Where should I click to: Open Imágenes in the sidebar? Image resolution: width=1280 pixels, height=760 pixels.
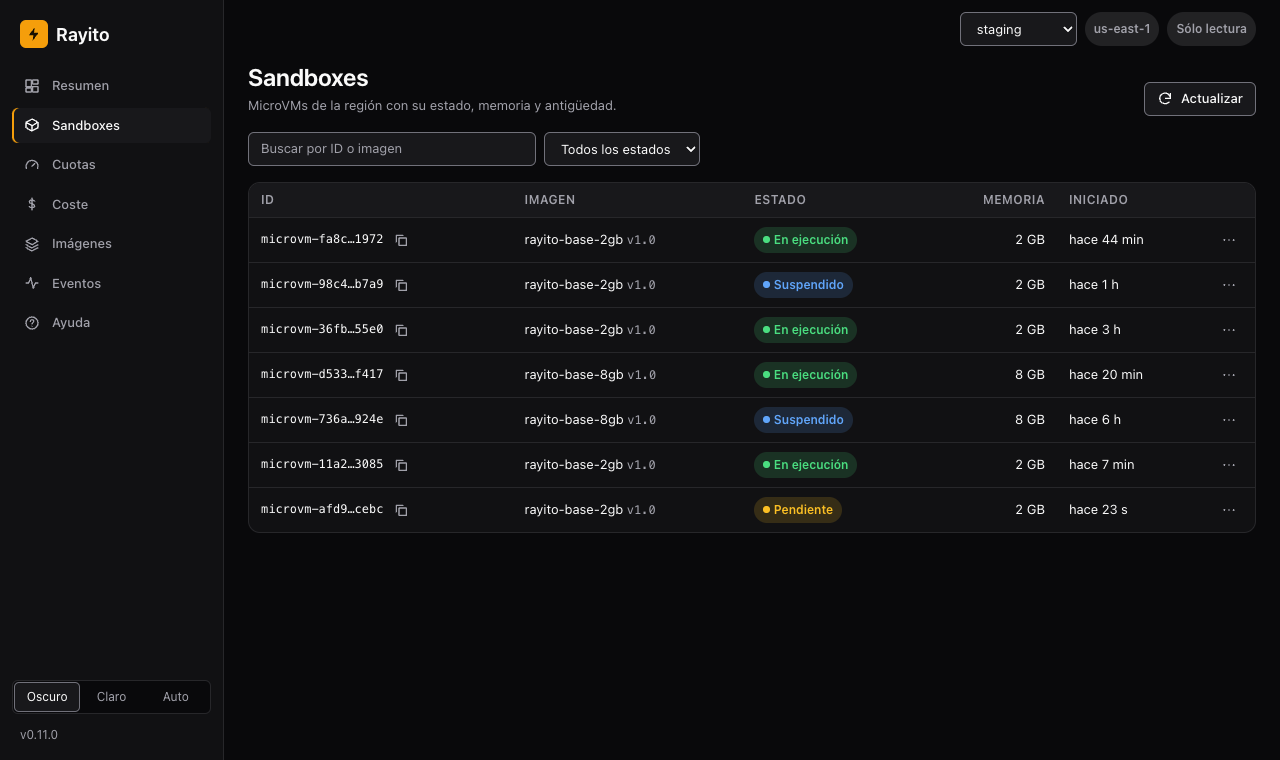pyautogui.click(x=112, y=244)
